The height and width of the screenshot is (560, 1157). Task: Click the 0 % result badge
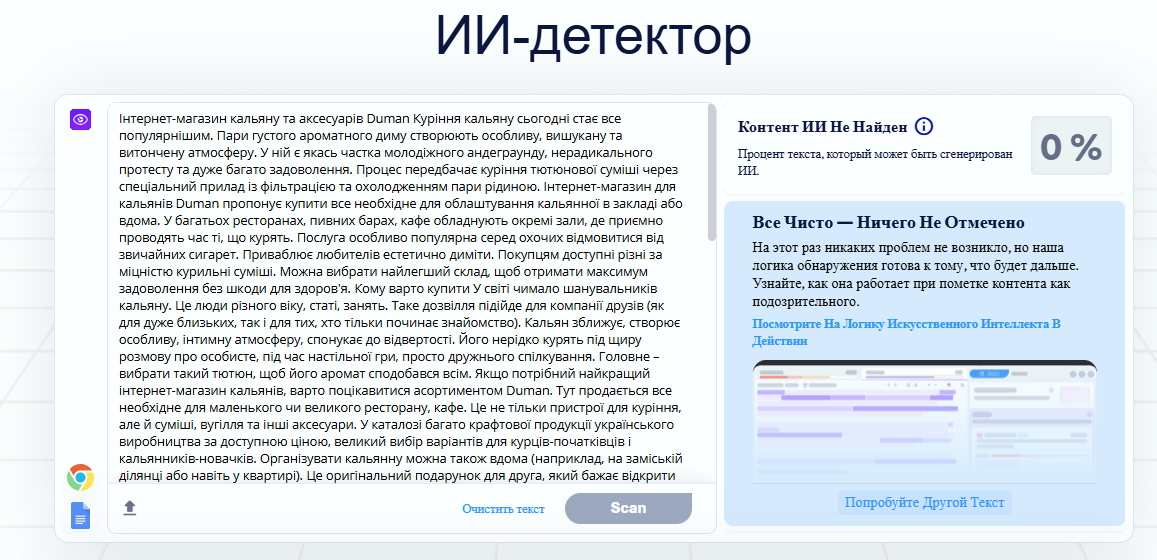(1071, 146)
